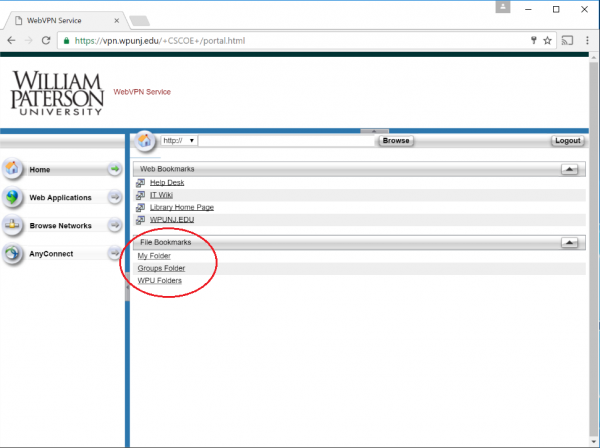The image size is (600, 448).
Task: Open the My Folder link
Action: (x=155, y=256)
